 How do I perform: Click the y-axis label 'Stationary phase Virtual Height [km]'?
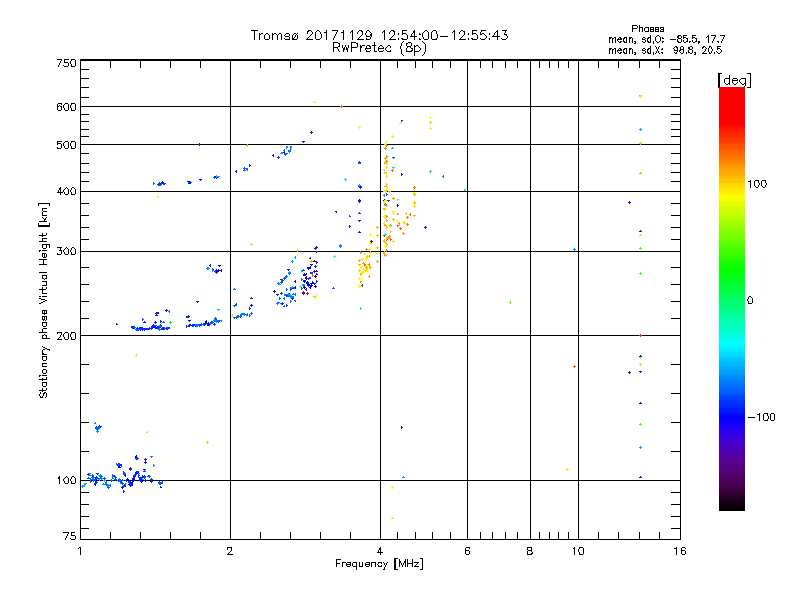click(44, 300)
